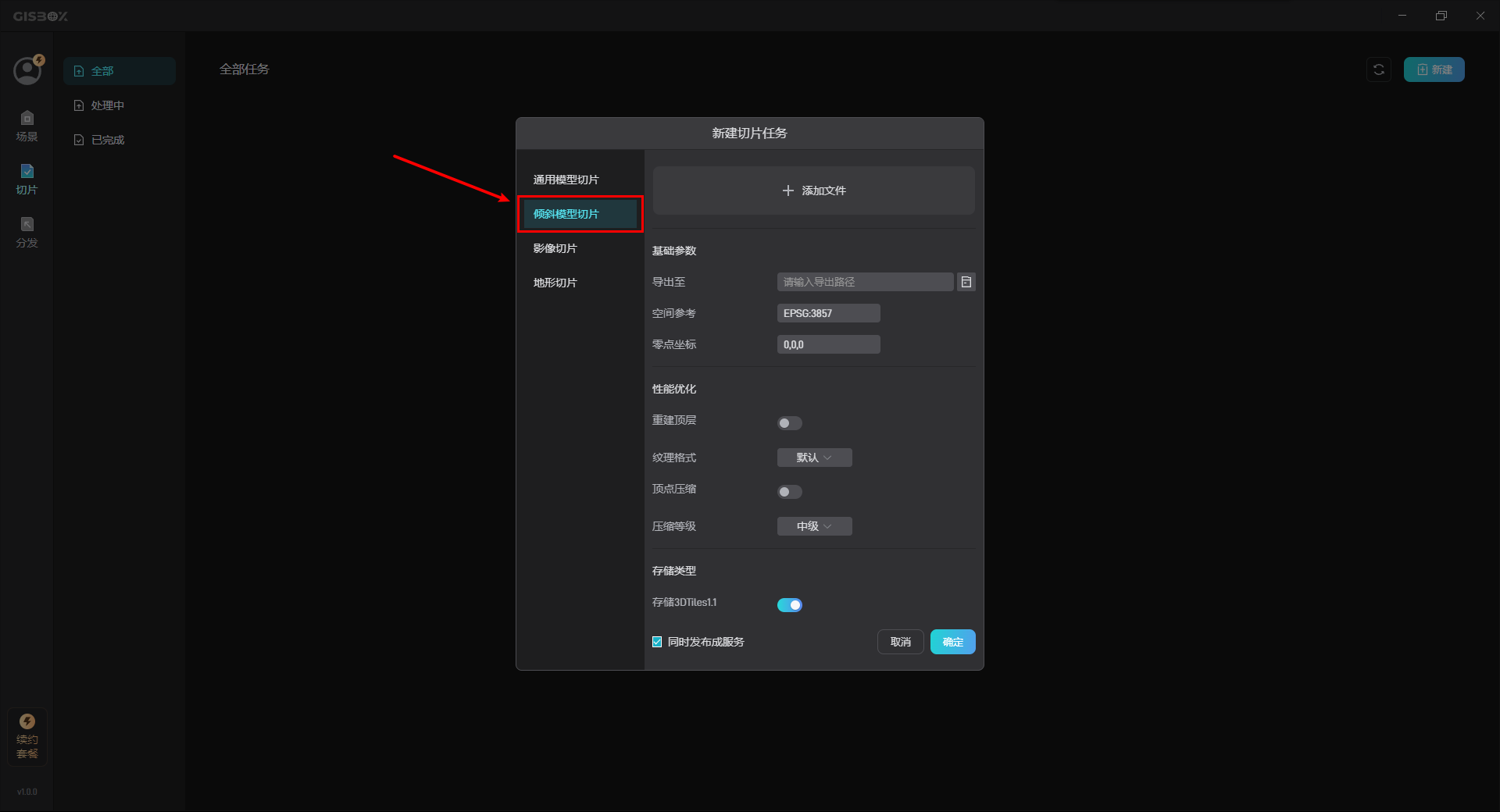The image size is (1500, 812).
Task: Toggle the 顶点压缩 switch
Action: pyautogui.click(x=790, y=492)
